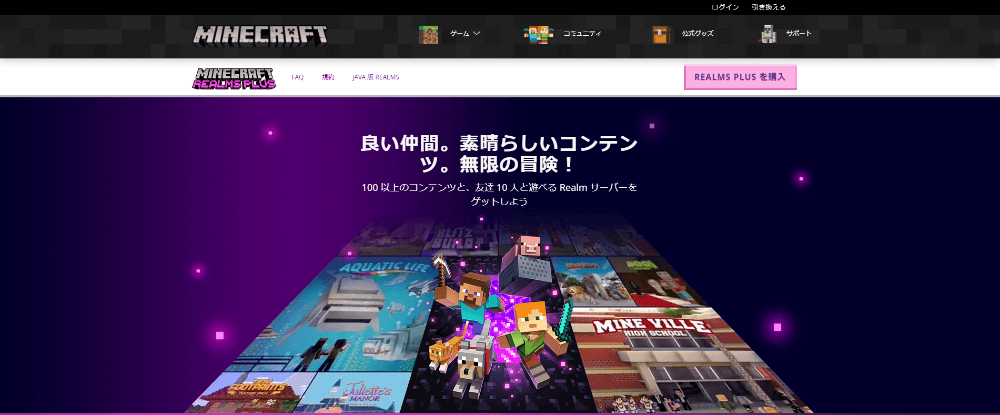Select the Footprints content tile
1000x415 pixels.
point(252,392)
